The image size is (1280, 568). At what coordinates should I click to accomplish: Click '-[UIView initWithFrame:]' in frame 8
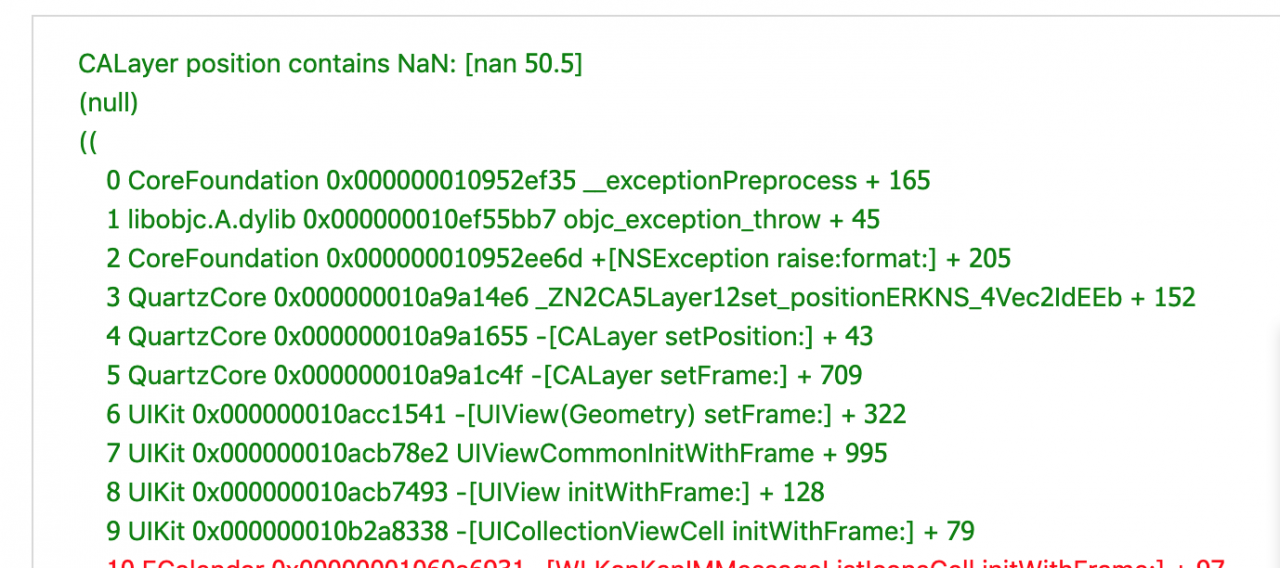coord(609,493)
